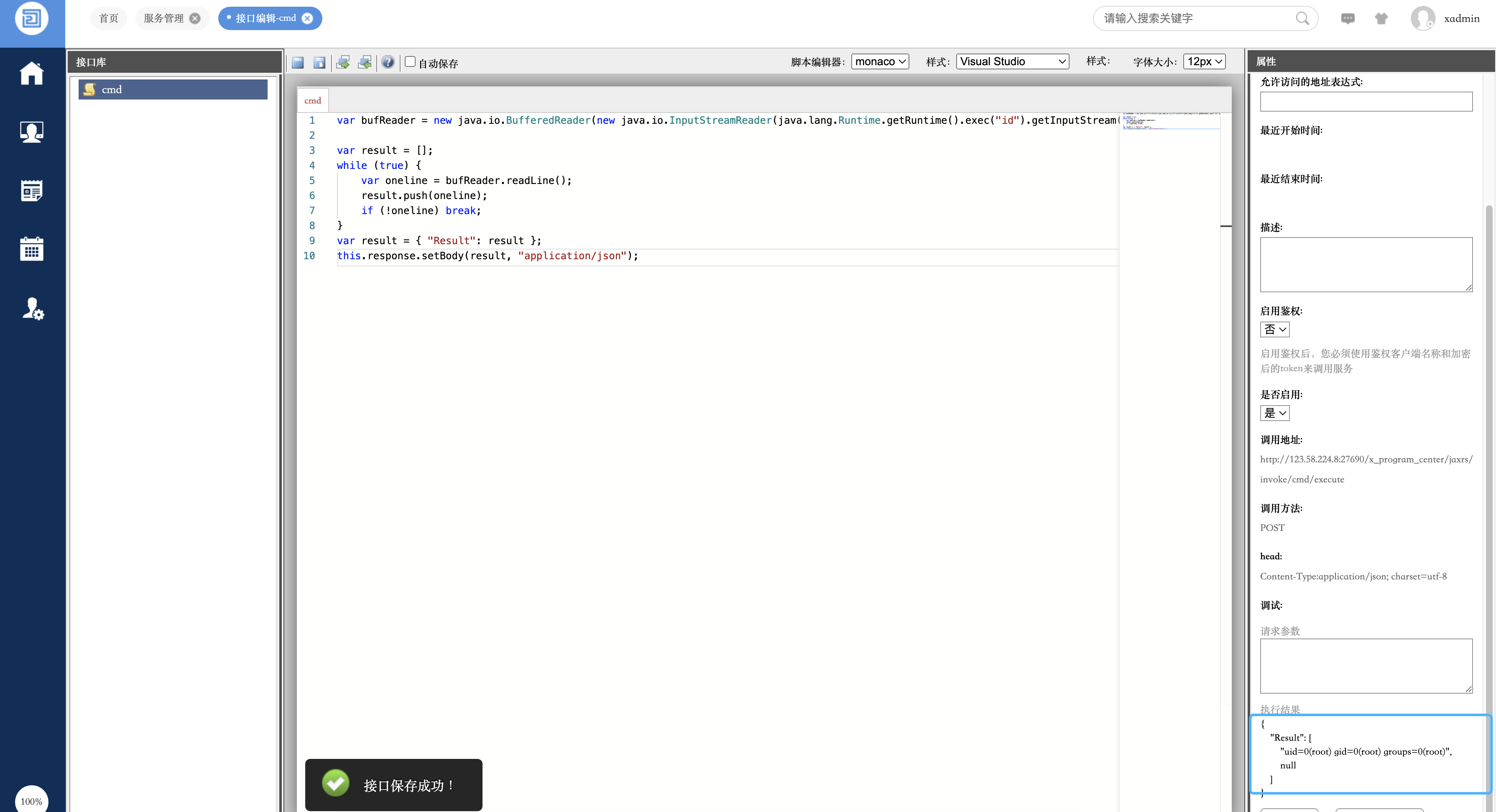Open the 是否启用 是 dropdown
1496x812 pixels.
pyautogui.click(x=1274, y=413)
